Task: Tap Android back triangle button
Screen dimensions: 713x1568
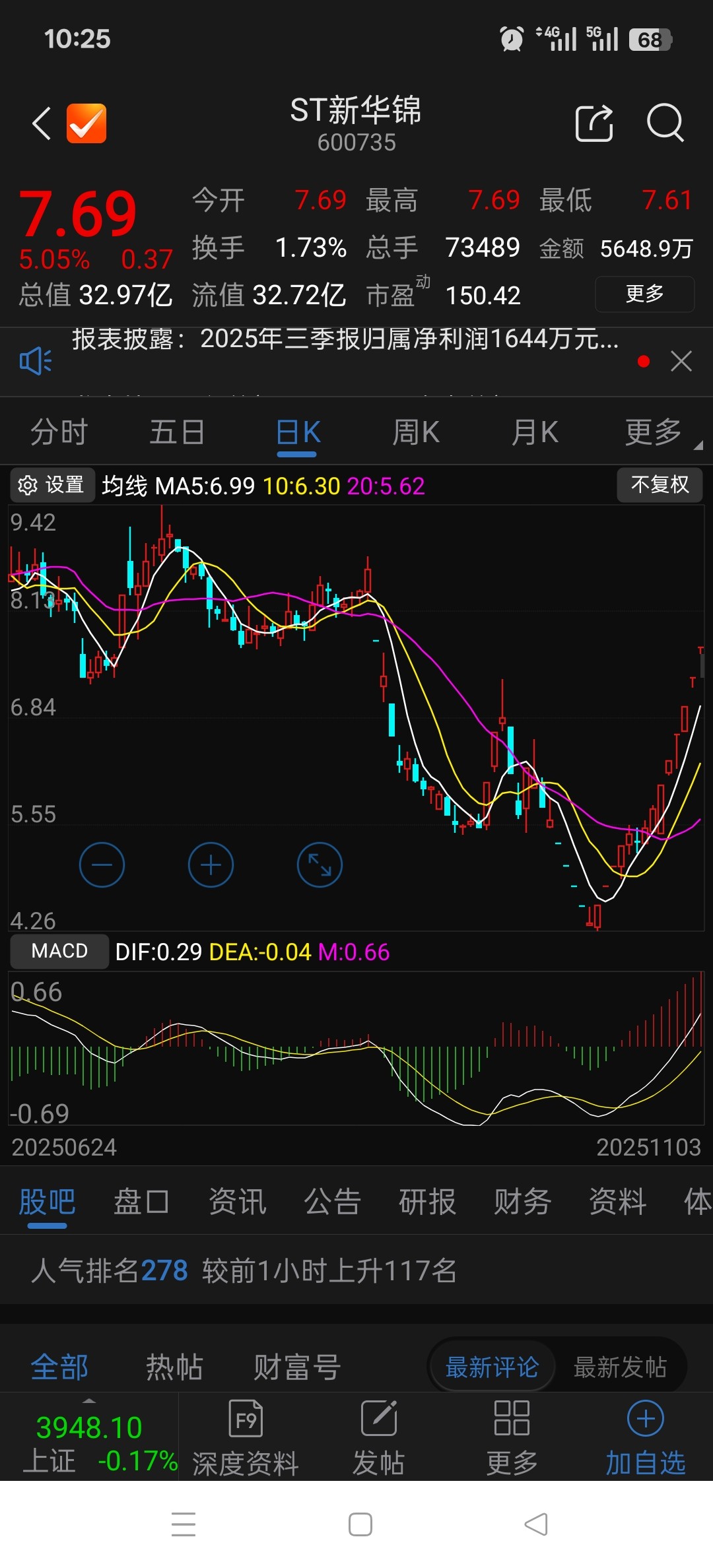Action: [x=536, y=1524]
